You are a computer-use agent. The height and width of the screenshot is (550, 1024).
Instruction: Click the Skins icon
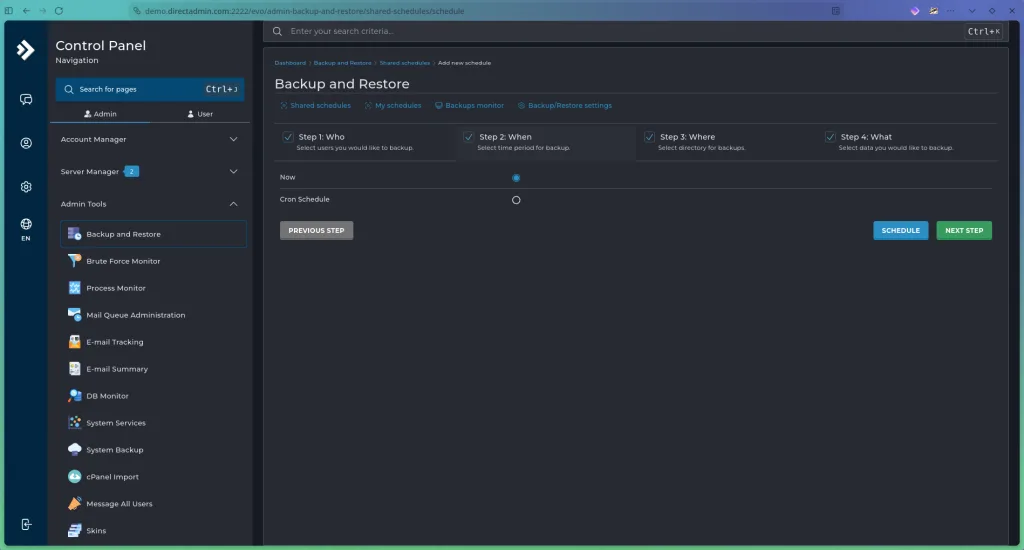pyautogui.click(x=74, y=530)
